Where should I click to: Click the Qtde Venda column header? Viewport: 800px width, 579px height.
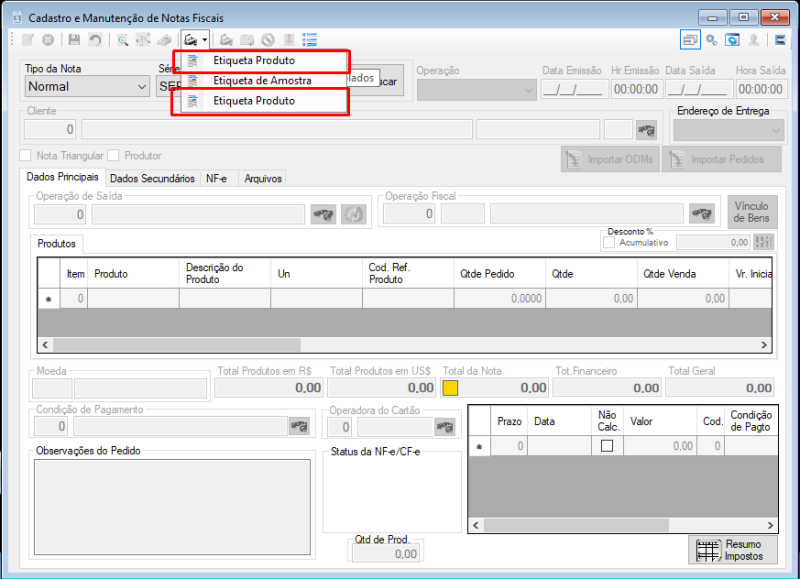click(x=683, y=274)
